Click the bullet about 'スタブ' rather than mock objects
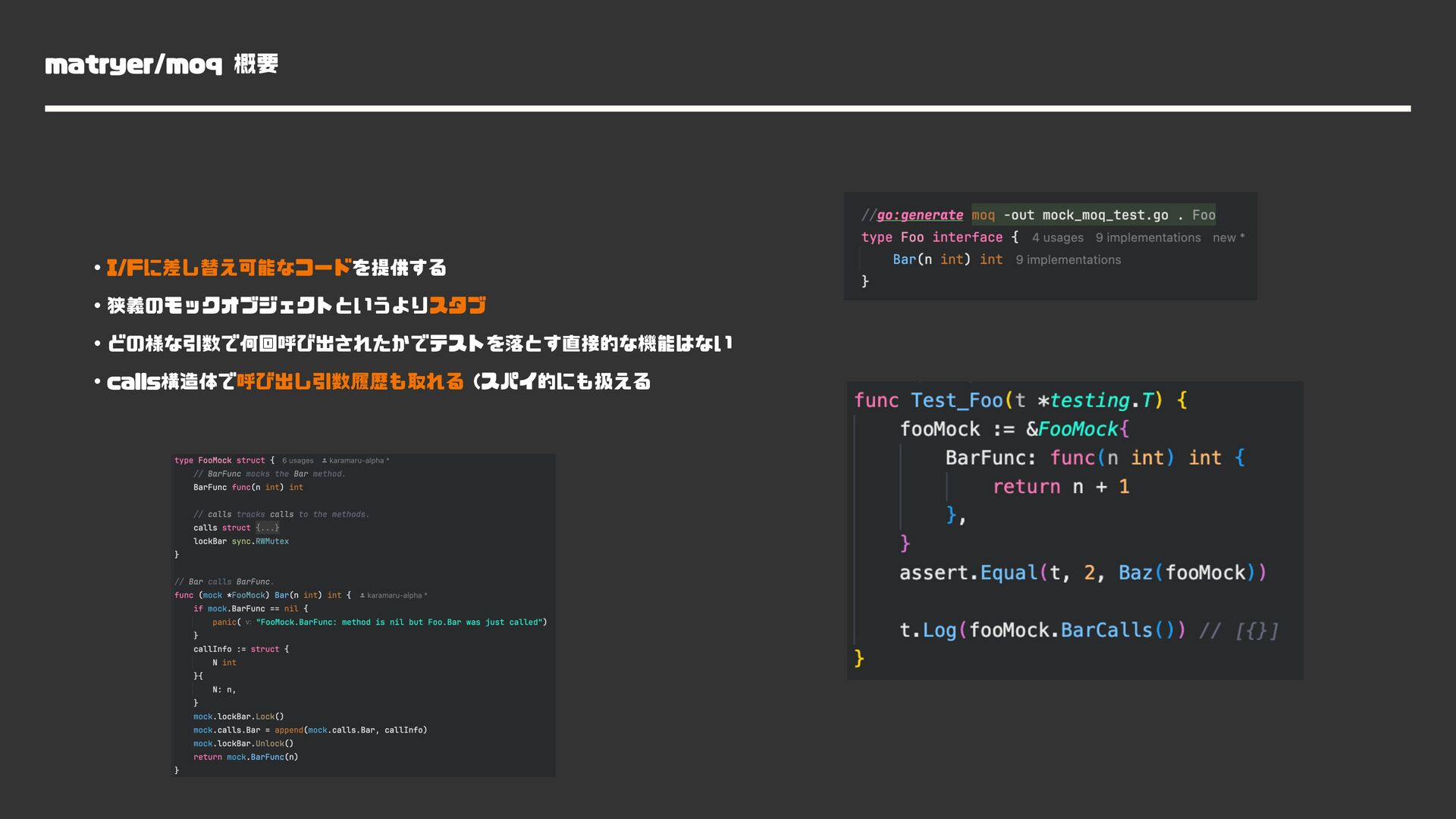This screenshot has height=819, width=1456. coord(297,306)
